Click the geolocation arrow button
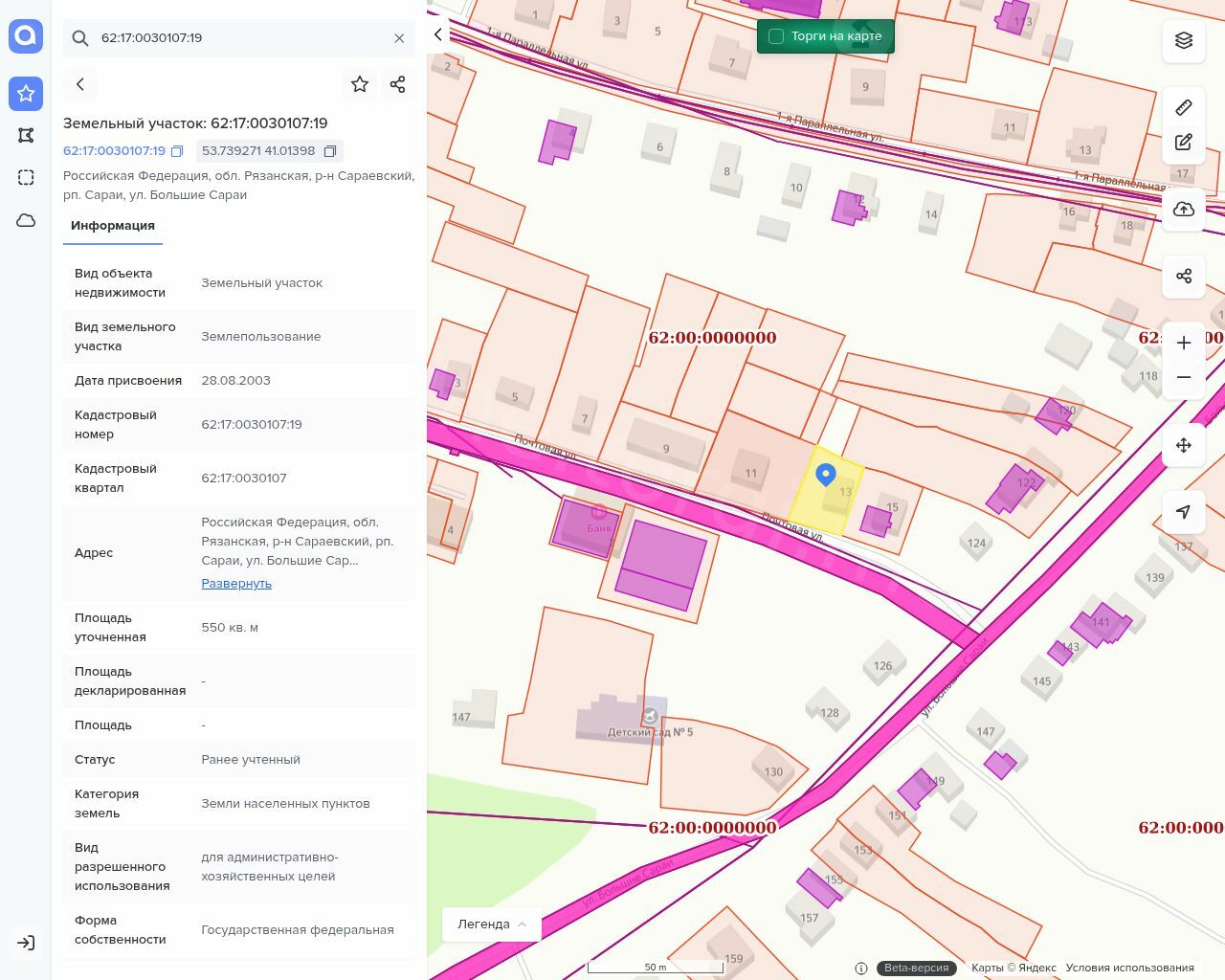 point(1184,512)
